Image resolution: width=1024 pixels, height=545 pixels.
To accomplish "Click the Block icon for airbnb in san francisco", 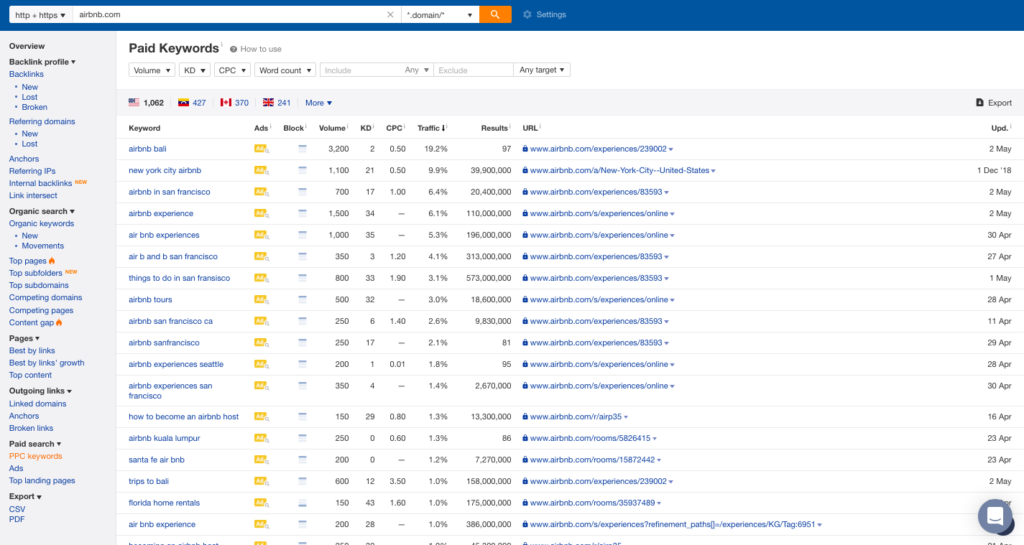I will click(x=302, y=192).
